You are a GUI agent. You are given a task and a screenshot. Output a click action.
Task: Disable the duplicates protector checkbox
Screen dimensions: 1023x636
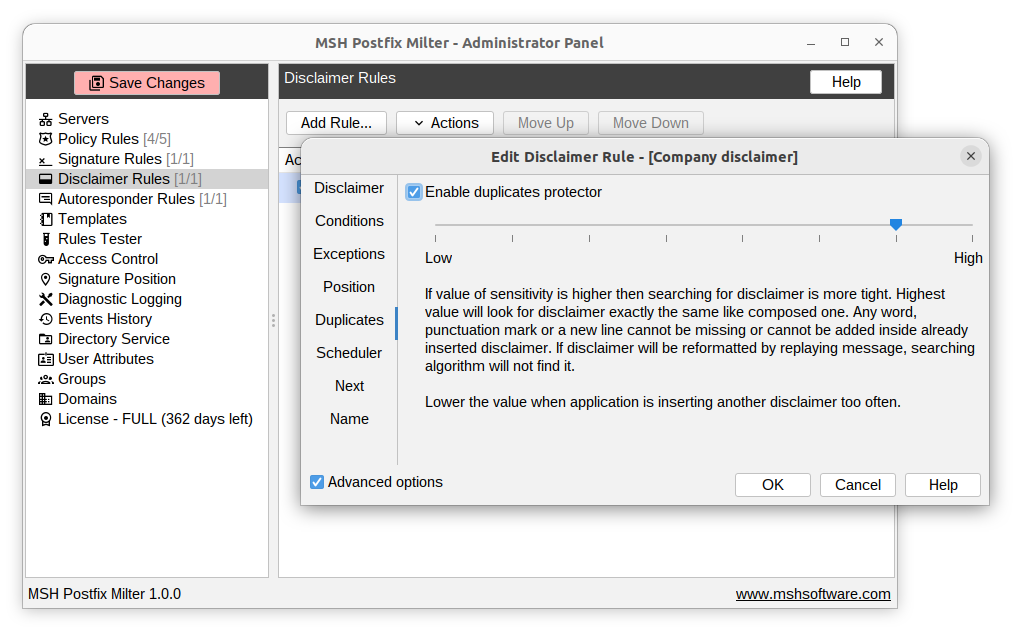click(x=414, y=192)
